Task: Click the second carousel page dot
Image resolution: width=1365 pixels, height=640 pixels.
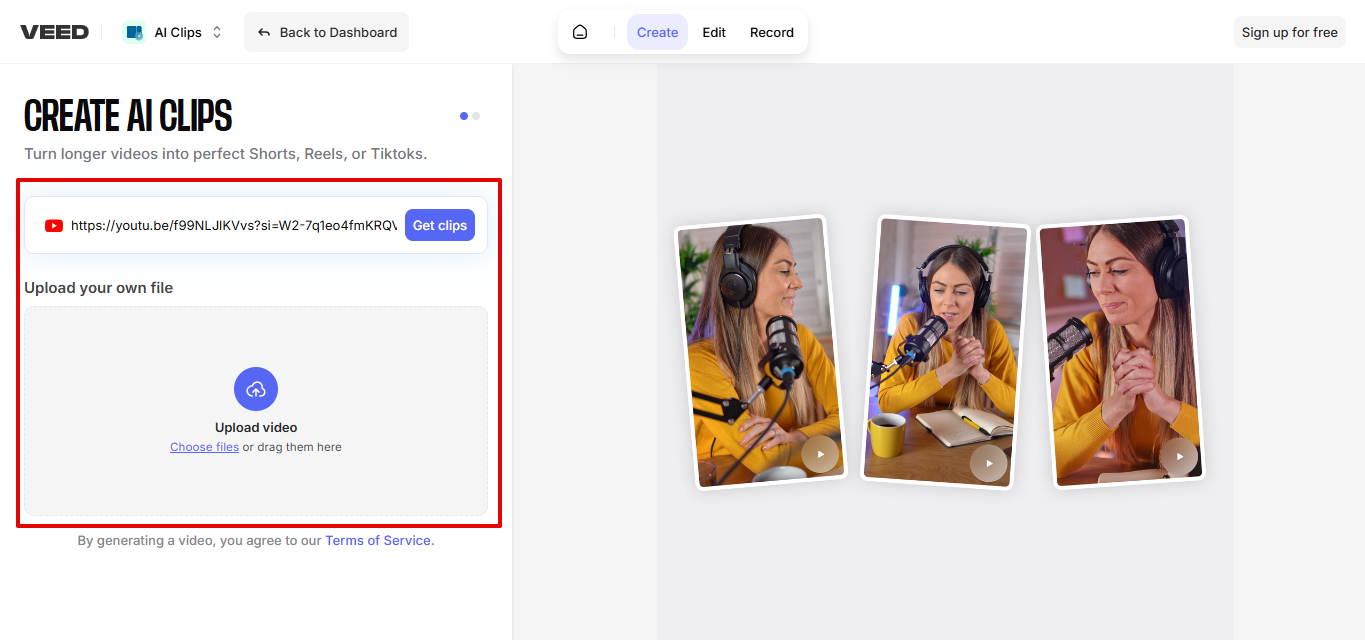Action: click(x=476, y=116)
